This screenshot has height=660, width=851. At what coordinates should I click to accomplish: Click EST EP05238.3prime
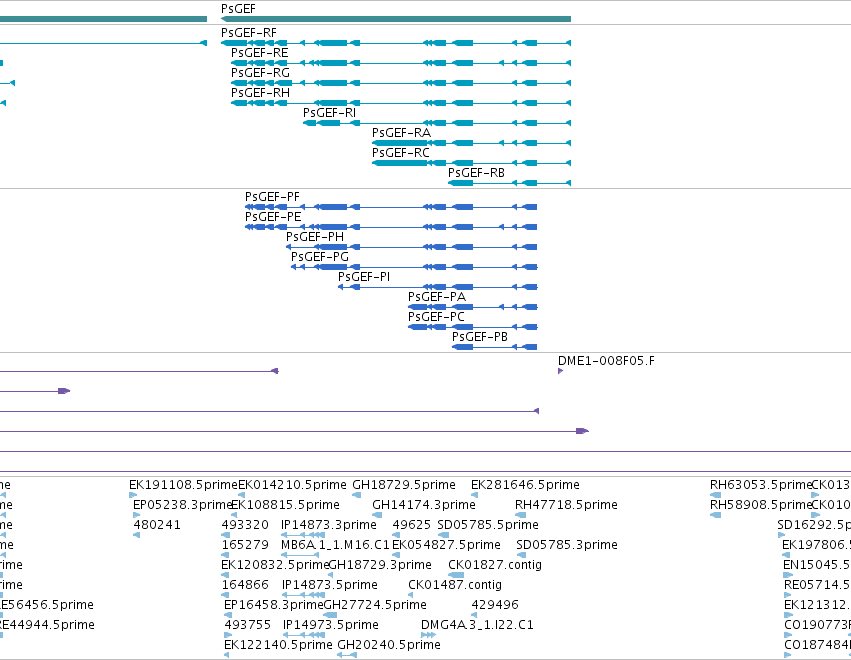(183, 505)
